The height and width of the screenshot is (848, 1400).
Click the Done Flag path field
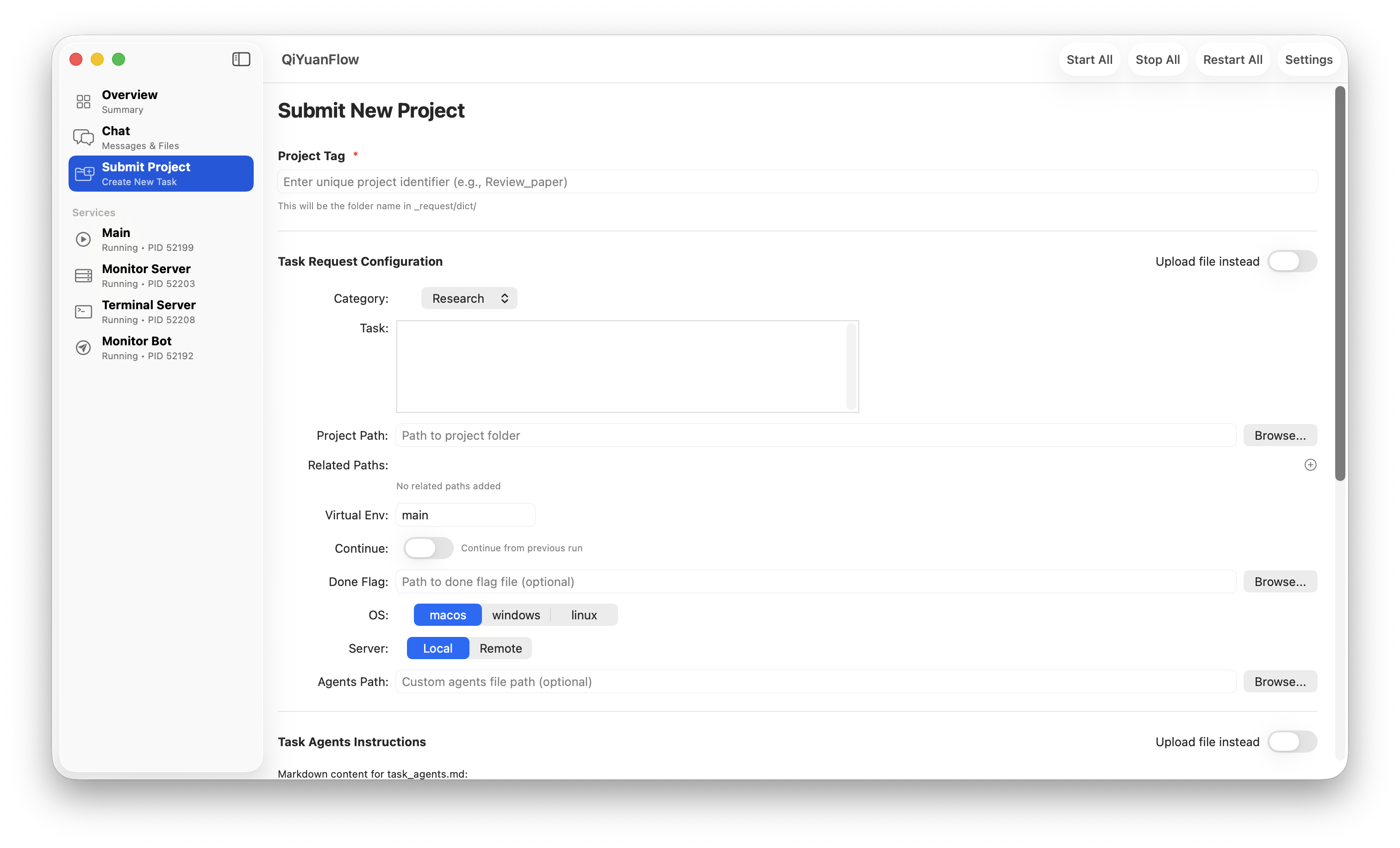[816, 582]
